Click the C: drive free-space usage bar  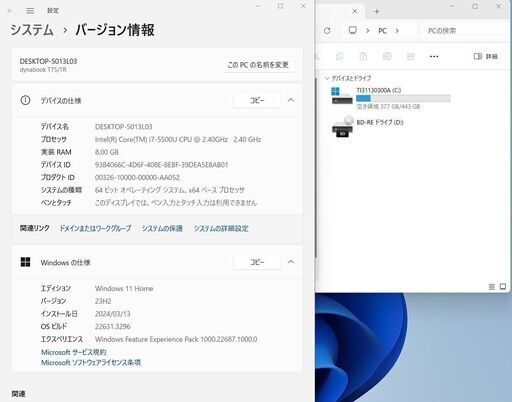403,98
